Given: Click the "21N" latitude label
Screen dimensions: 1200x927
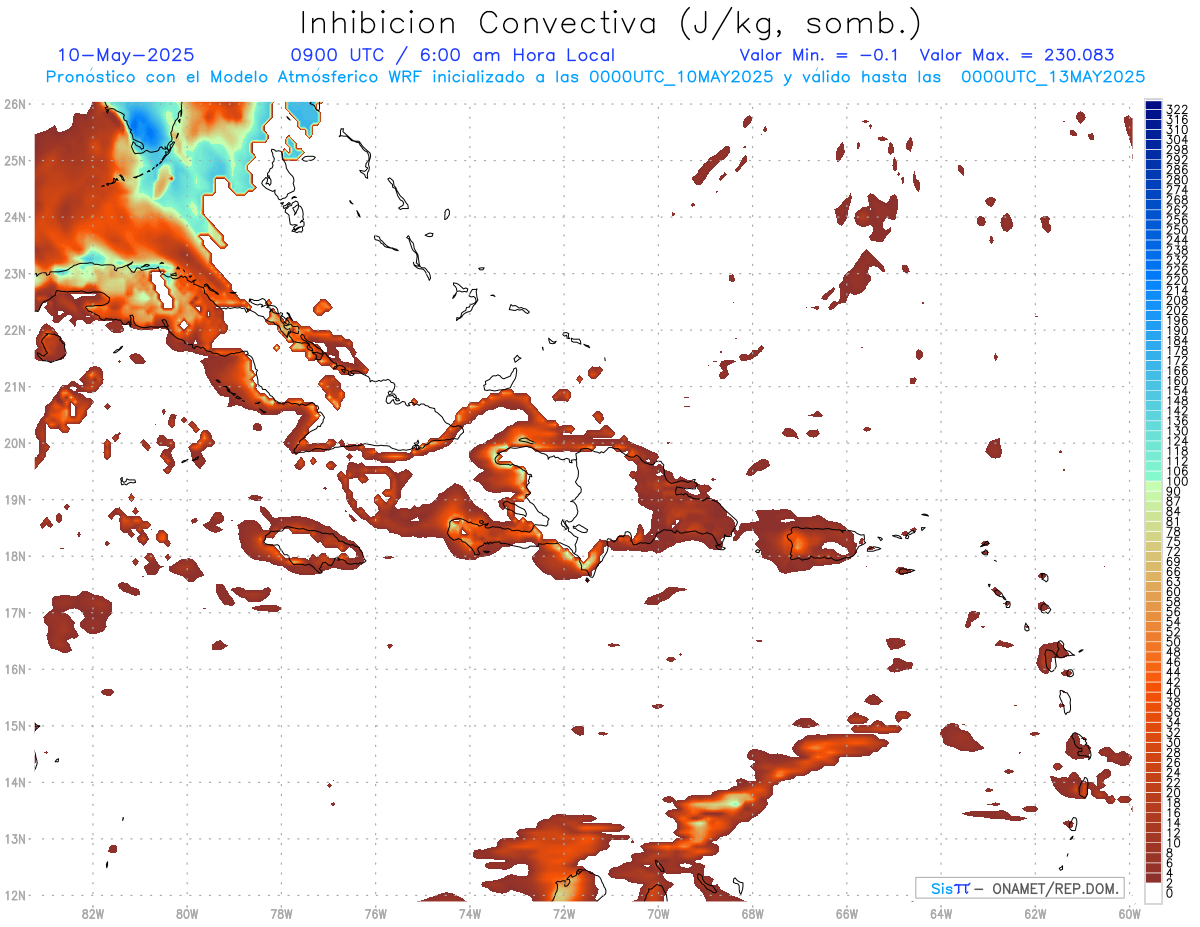Looking at the screenshot, I should tap(14, 386).
